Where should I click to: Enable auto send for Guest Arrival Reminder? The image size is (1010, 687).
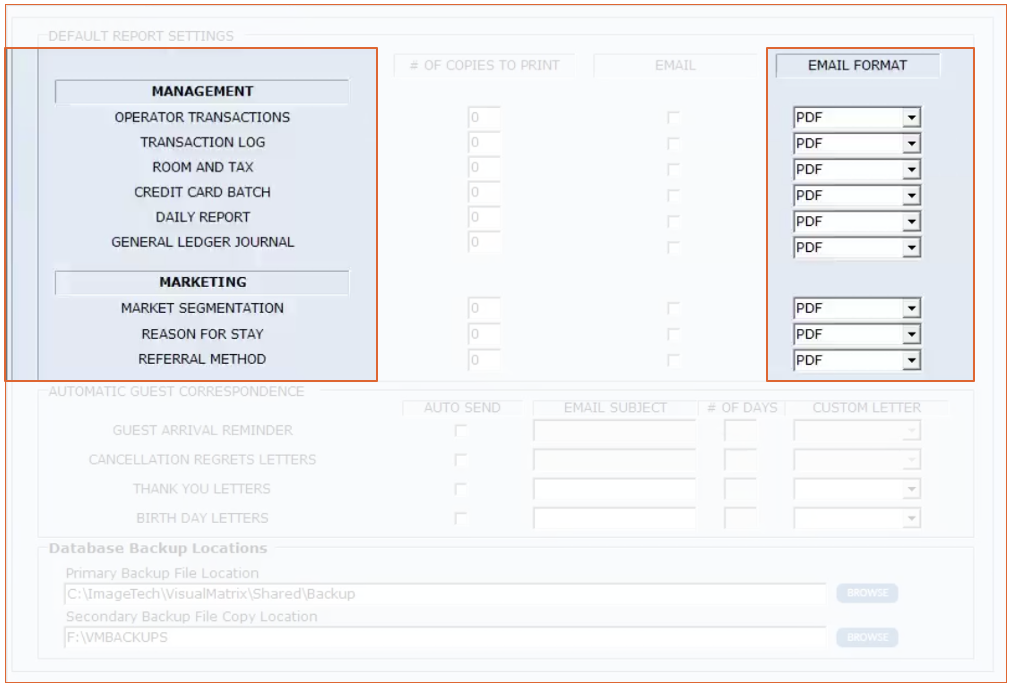tap(461, 431)
